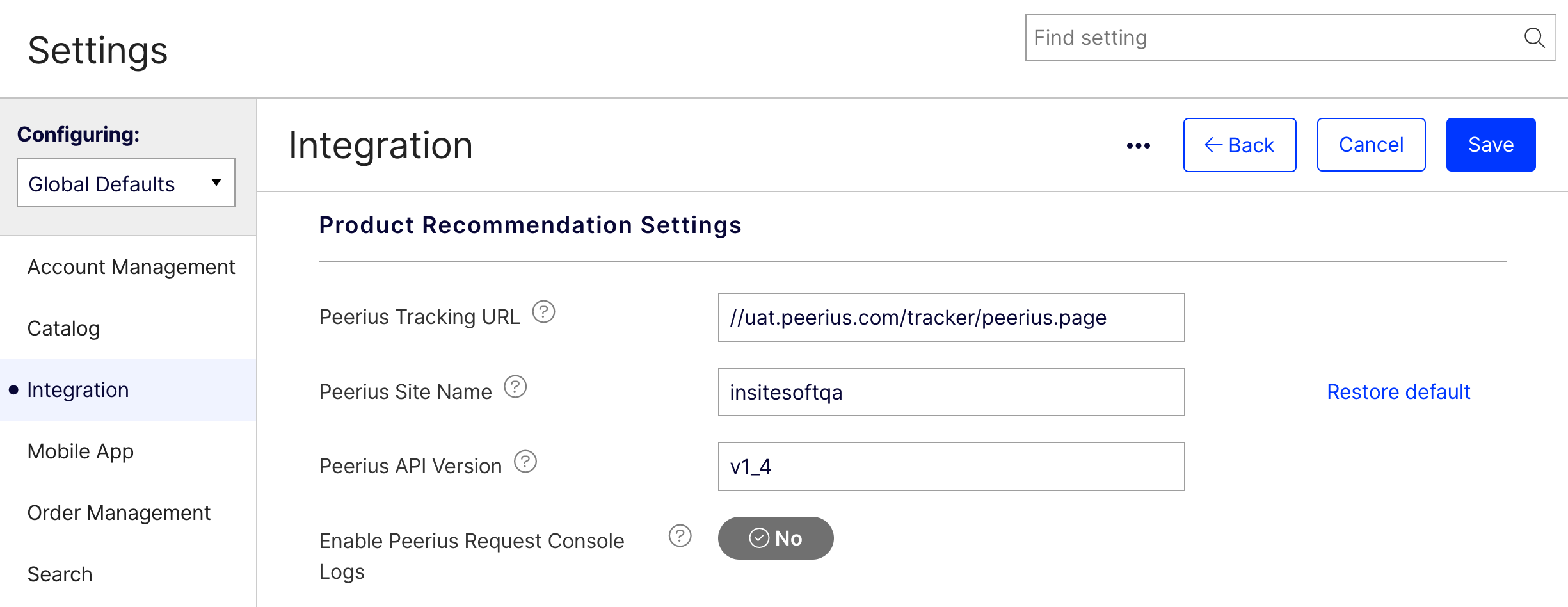Navigate to Order Management settings
1568x607 pixels.
tap(119, 513)
